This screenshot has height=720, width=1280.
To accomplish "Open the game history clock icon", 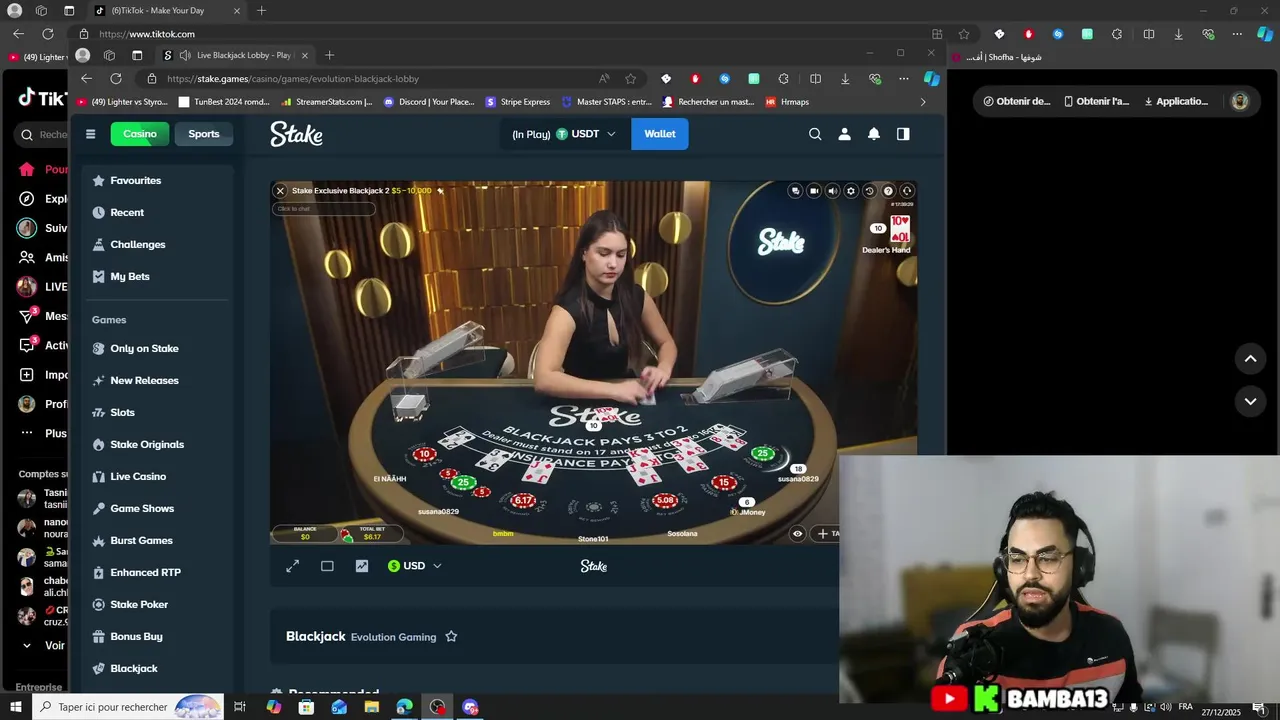I will point(869,191).
